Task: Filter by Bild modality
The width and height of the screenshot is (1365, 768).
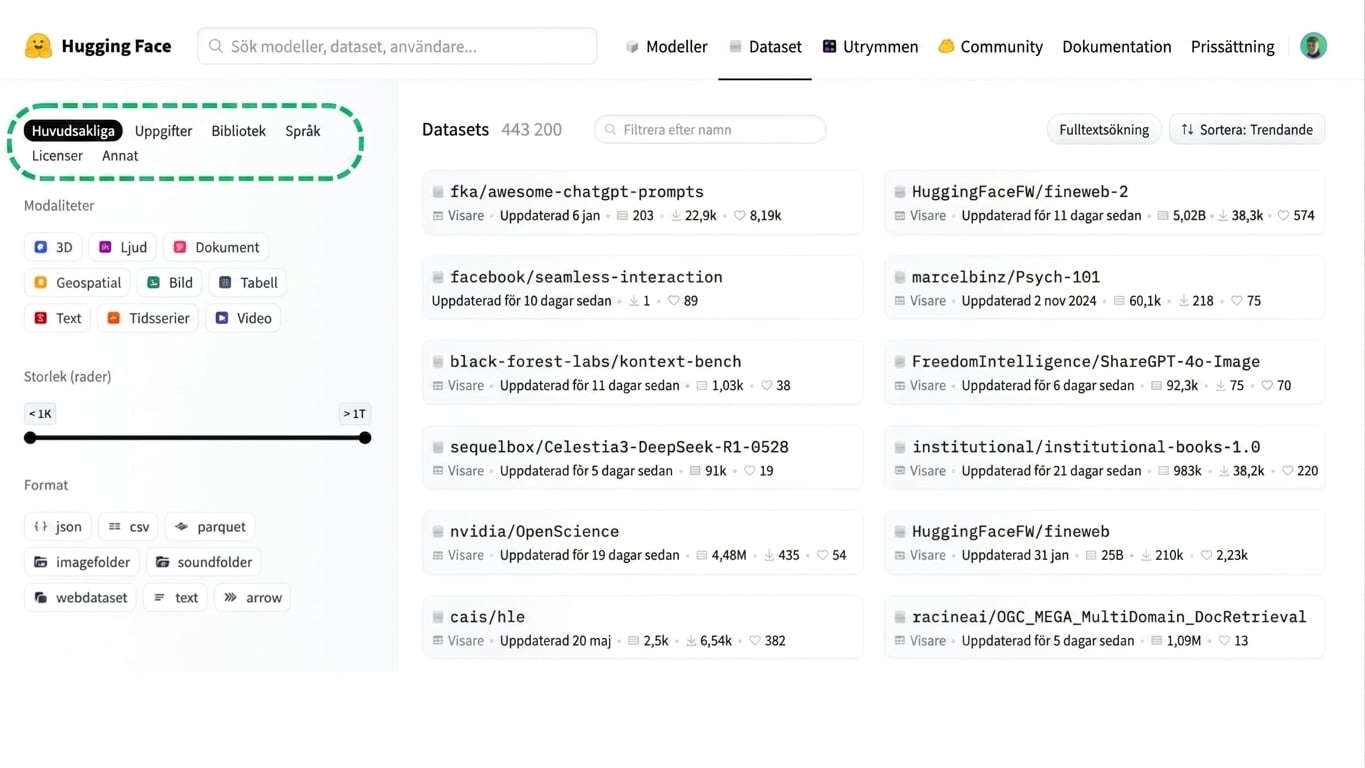Action: [x=170, y=283]
